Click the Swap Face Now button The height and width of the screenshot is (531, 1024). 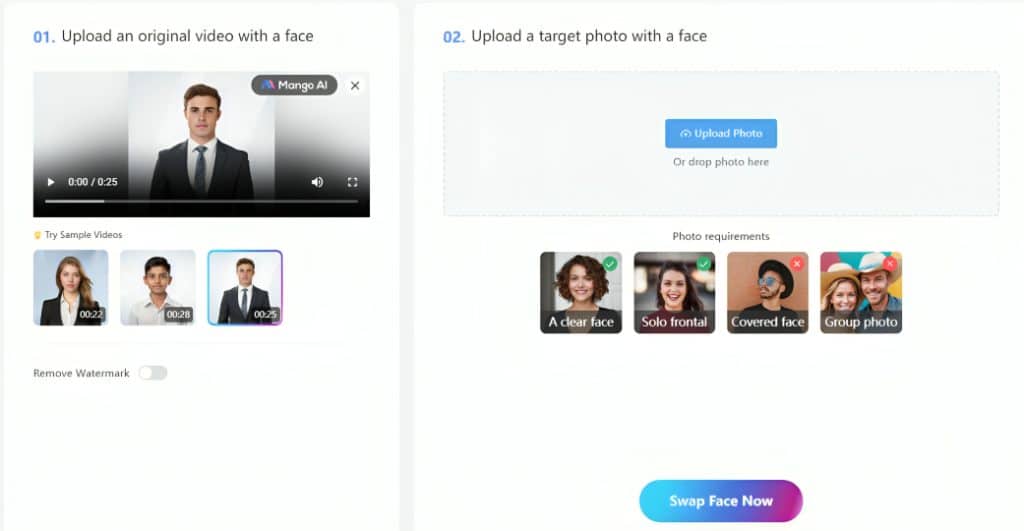721,501
